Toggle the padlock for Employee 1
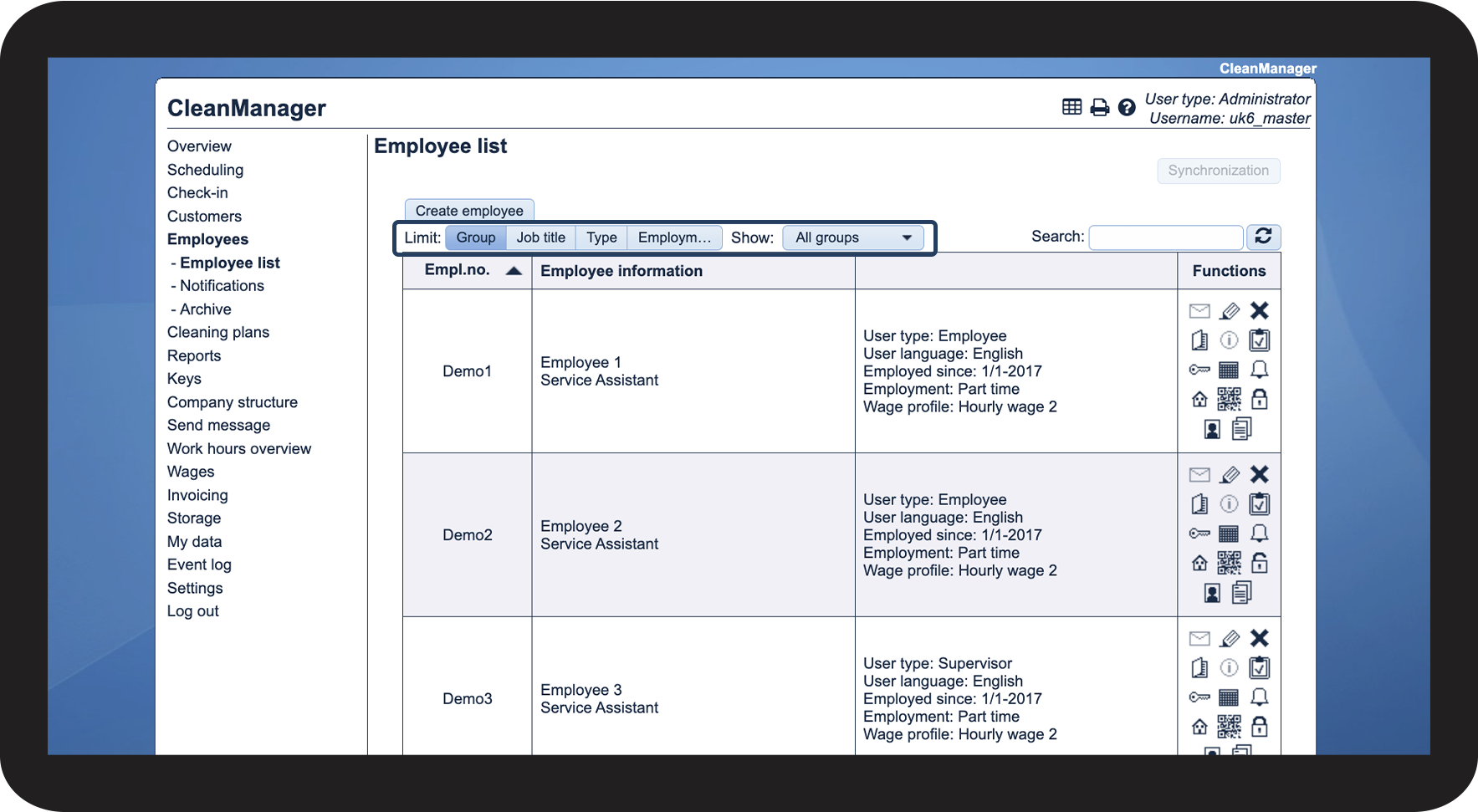Screen dimensions: 1478x812 click(x=1259, y=400)
